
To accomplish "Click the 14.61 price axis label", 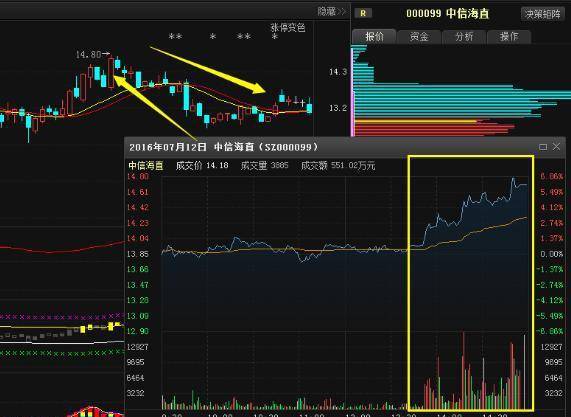I will [138, 192].
